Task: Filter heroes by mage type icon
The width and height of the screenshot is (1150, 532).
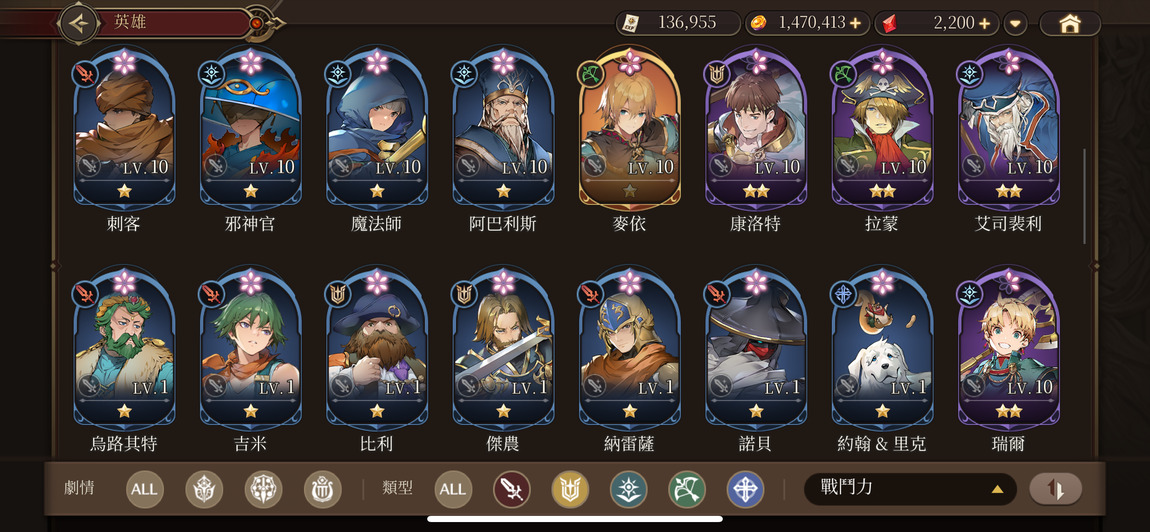Action: click(x=629, y=489)
